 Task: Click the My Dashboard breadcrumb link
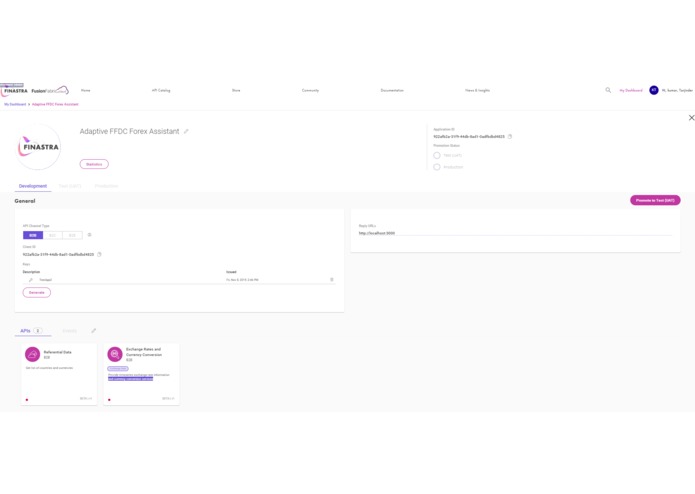pos(15,105)
